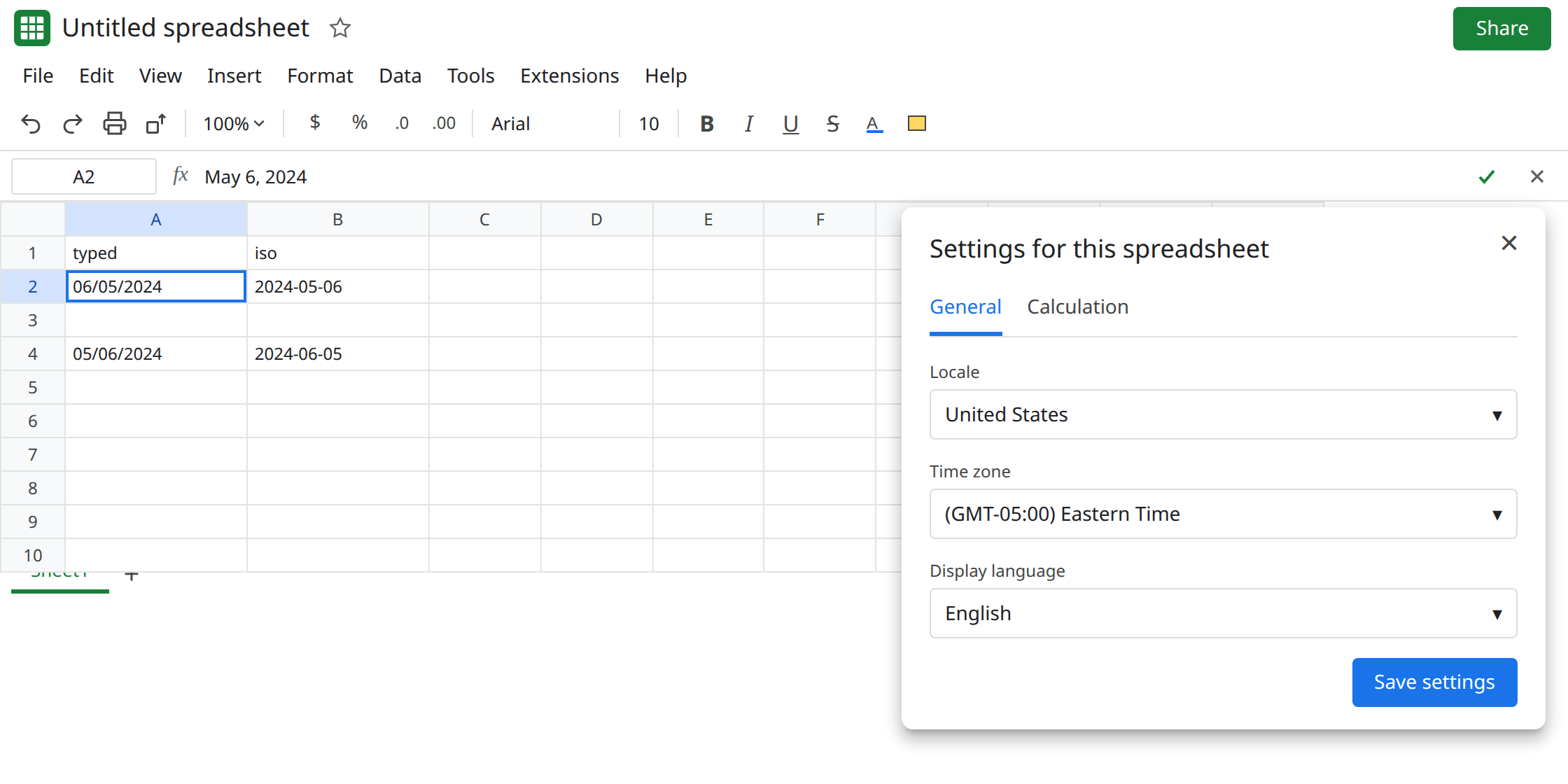Select the General settings tab

coord(965,307)
